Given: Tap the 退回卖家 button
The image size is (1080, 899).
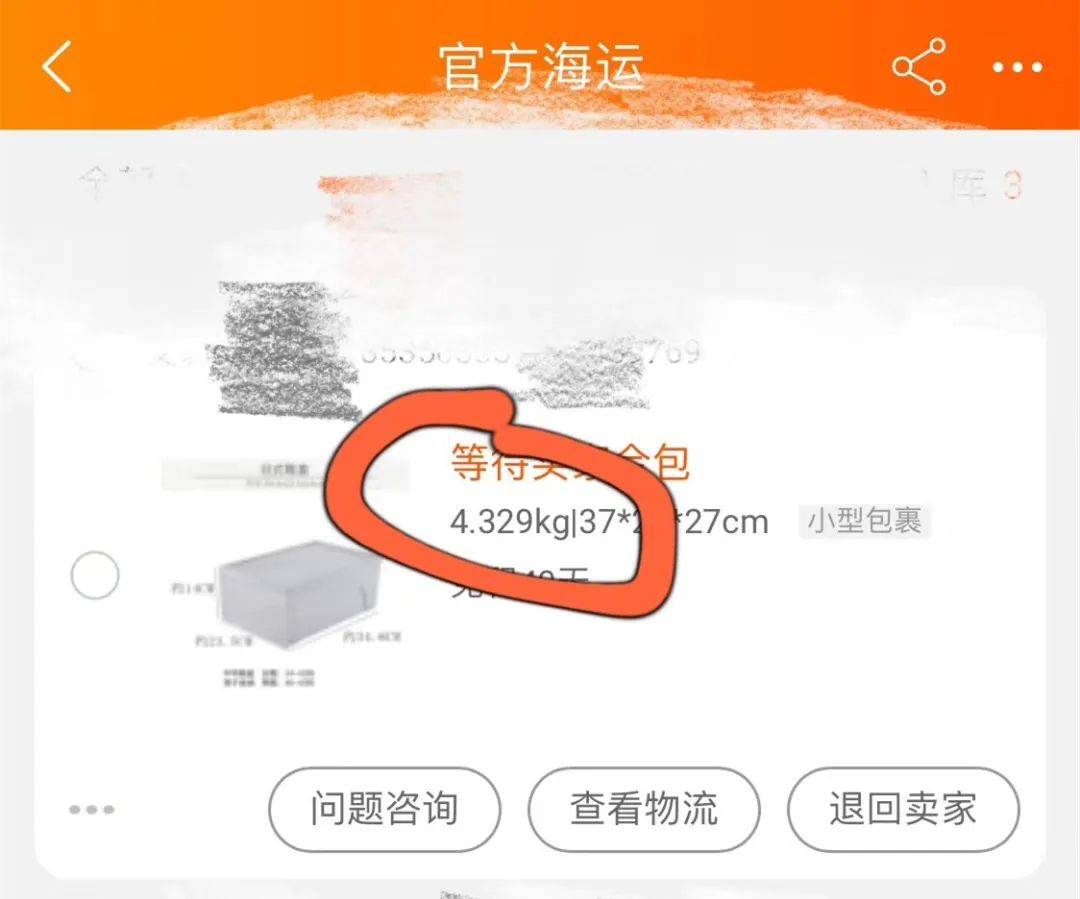Looking at the screenshot, I should (903, 809).
